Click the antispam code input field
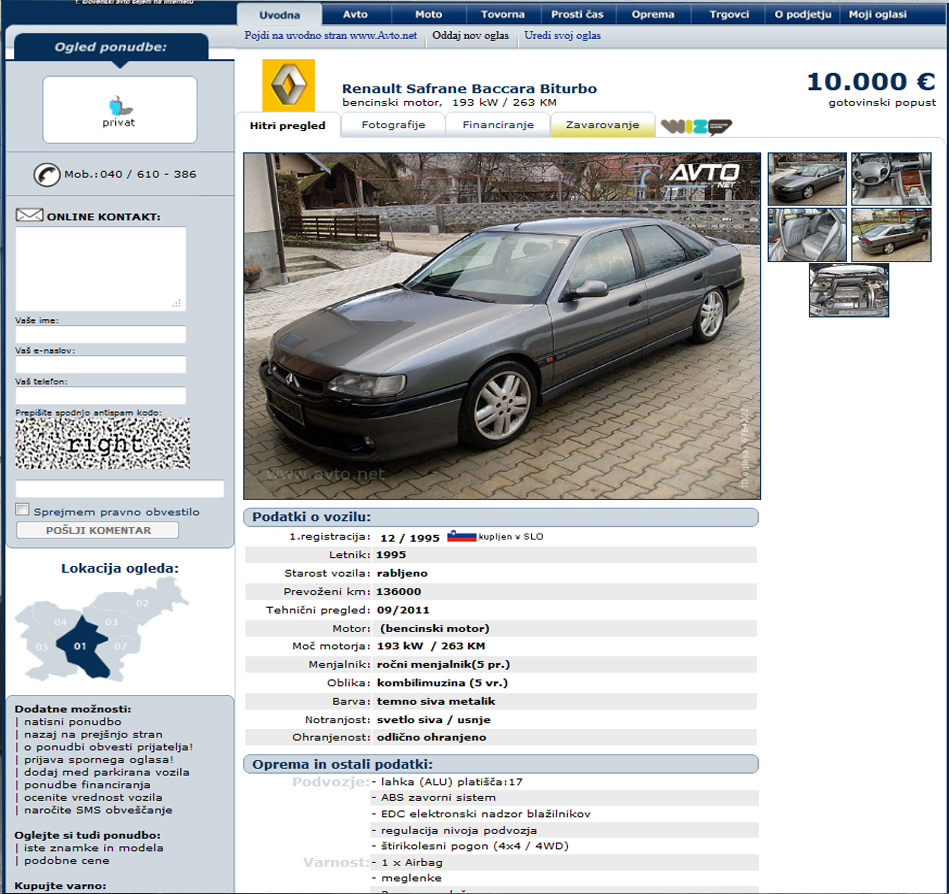Screen dimensions: 949x894 [119, 488]
